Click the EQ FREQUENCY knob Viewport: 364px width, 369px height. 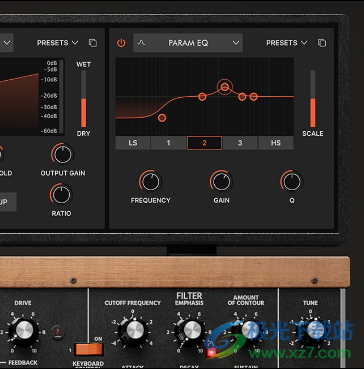(150, 181)
